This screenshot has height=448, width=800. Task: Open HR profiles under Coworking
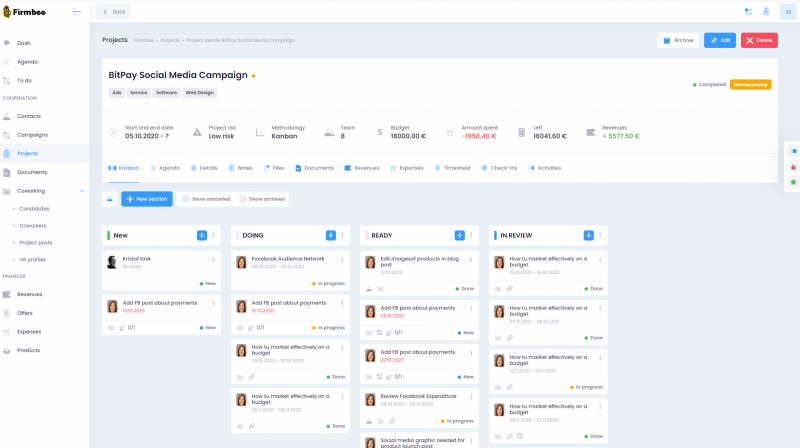[33, 260]
